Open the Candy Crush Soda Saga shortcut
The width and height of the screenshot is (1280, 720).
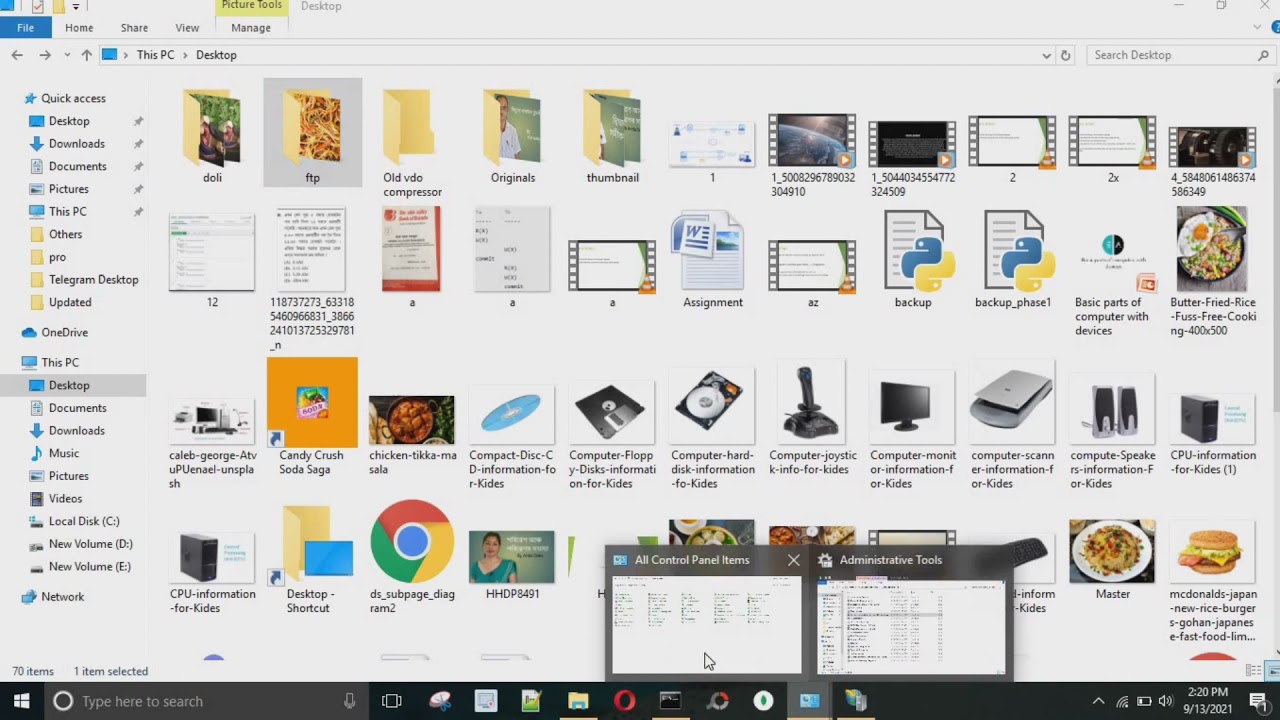[x=312, y=417]
